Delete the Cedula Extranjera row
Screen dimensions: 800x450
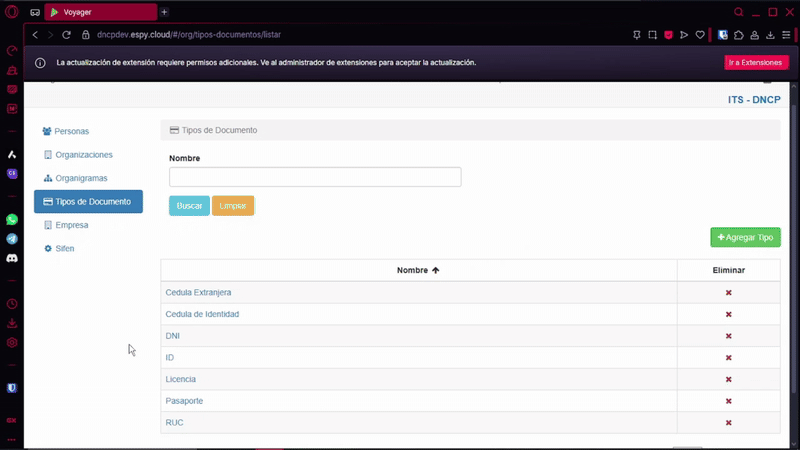(x=729, y=293)
